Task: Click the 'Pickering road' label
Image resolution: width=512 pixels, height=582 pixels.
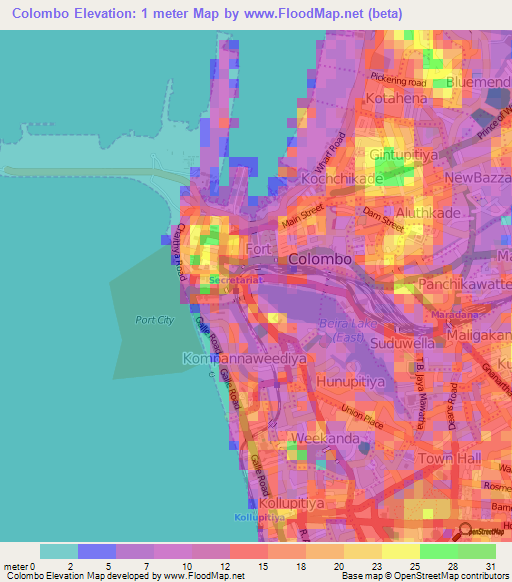Action: pyautogui.click(x=398, y=80)
